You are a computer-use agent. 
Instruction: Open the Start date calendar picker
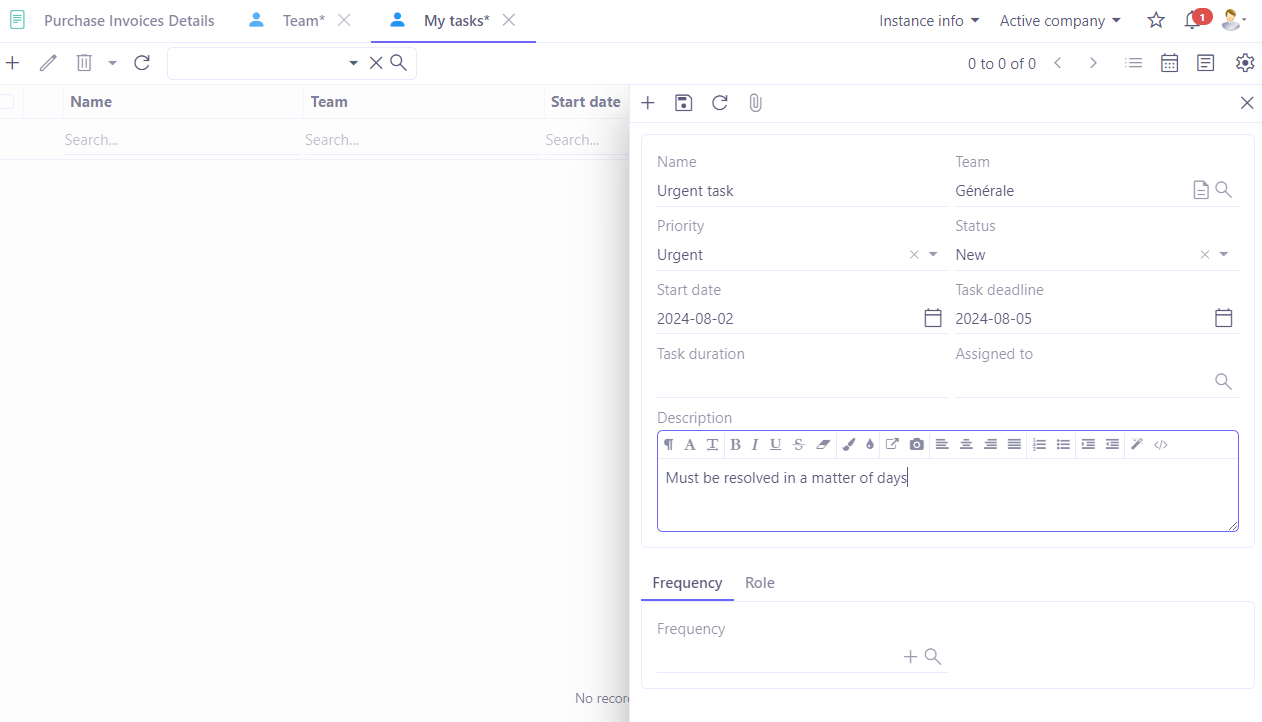[x=932, y=317]
